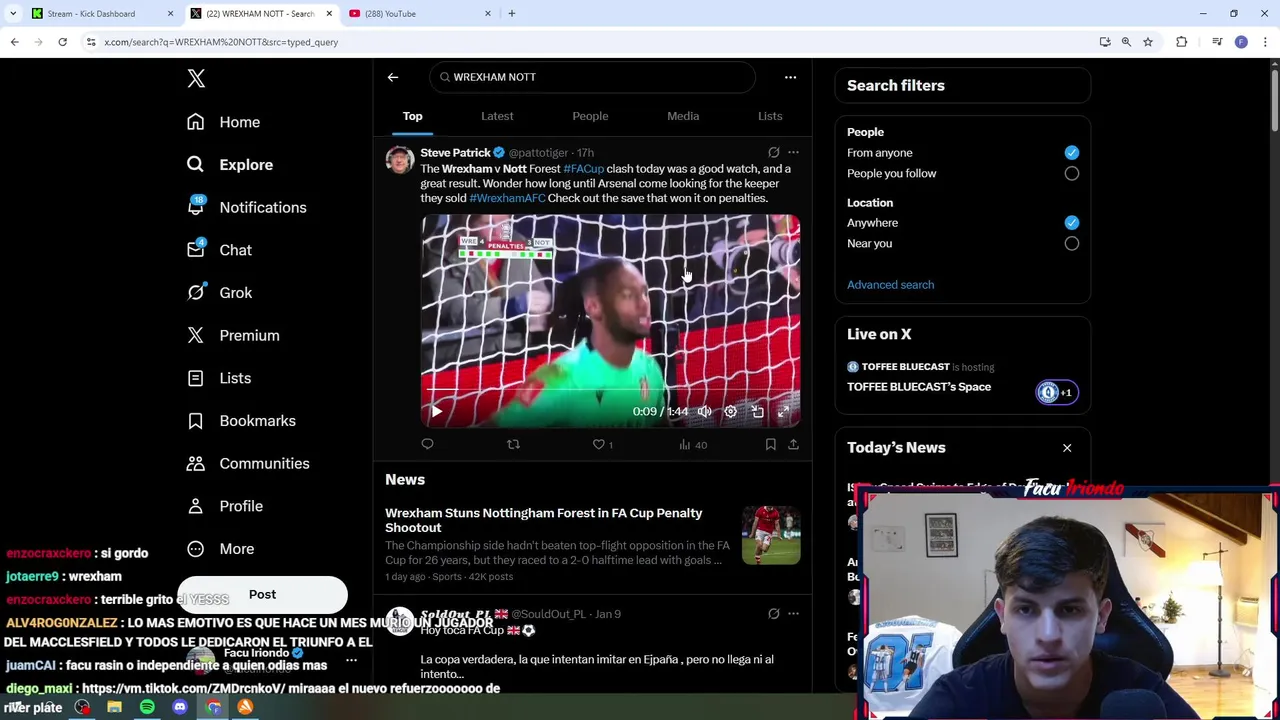Screen dimensions: 1280x720
Task: Select the Anywhere location filter
Action: pos(1071,223)
